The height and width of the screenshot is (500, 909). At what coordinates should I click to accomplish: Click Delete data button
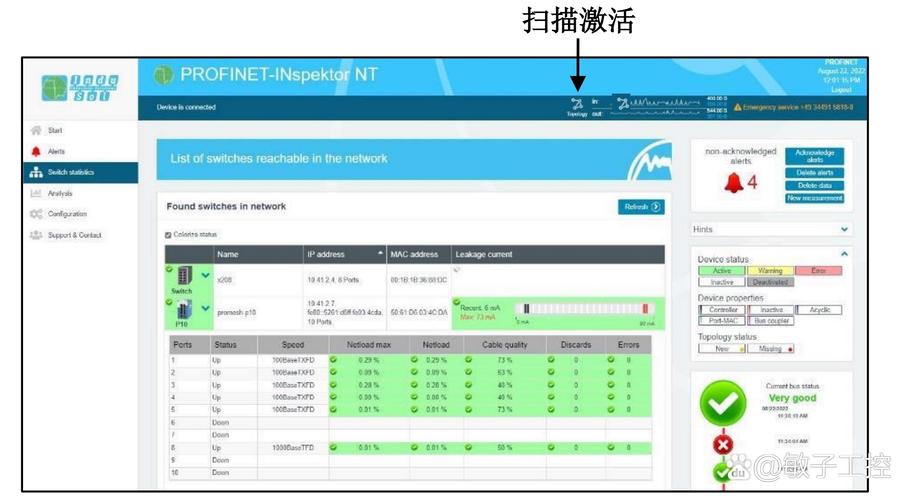click(815, 186)
